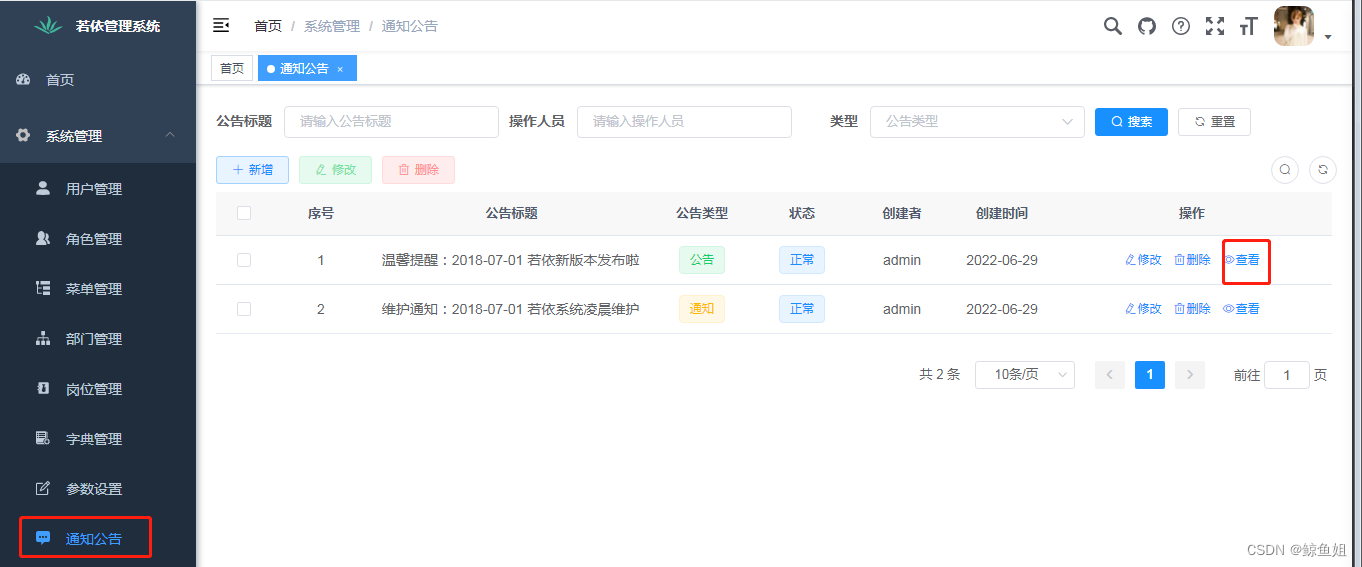This screenshot has height=567, width=1362.
Task: Open the layout font size icon
Action: point(1247,26)
